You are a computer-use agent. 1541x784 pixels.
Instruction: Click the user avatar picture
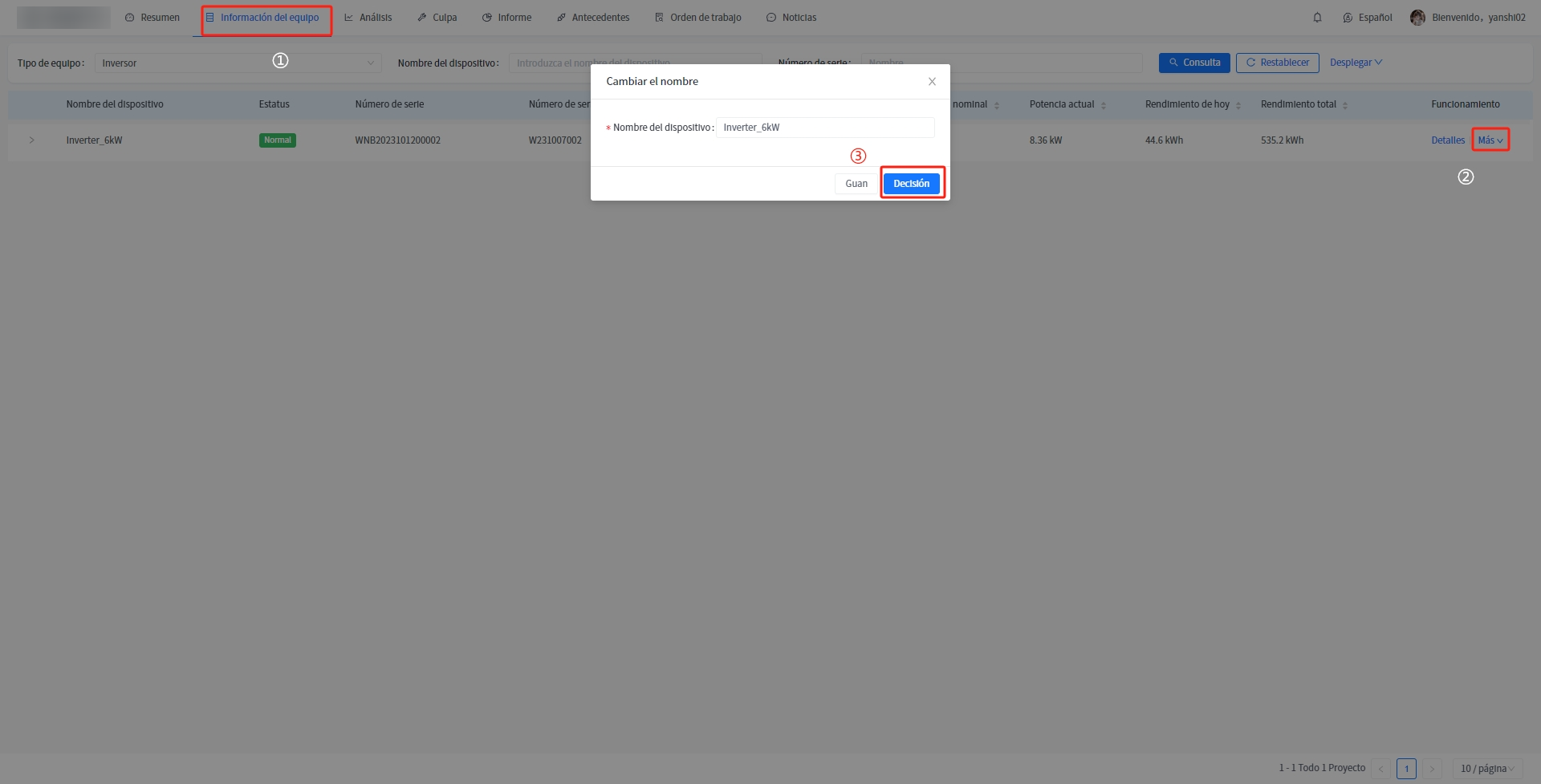coord(1417,18)
